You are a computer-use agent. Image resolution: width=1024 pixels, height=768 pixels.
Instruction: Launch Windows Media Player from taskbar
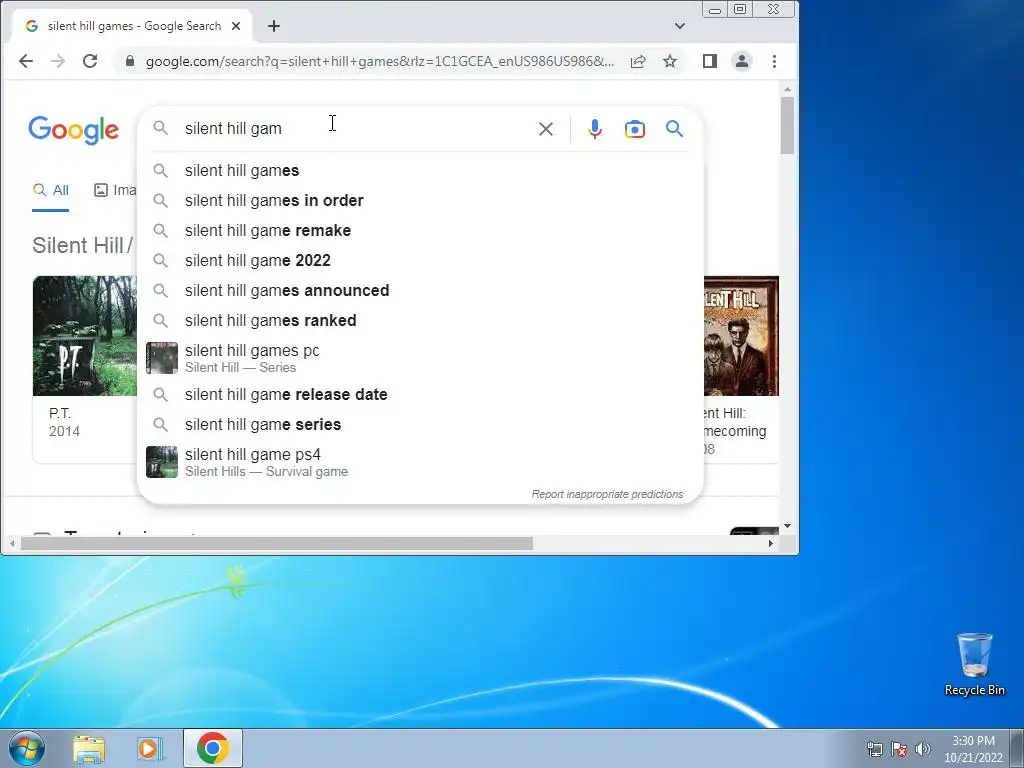click(149, 749)
